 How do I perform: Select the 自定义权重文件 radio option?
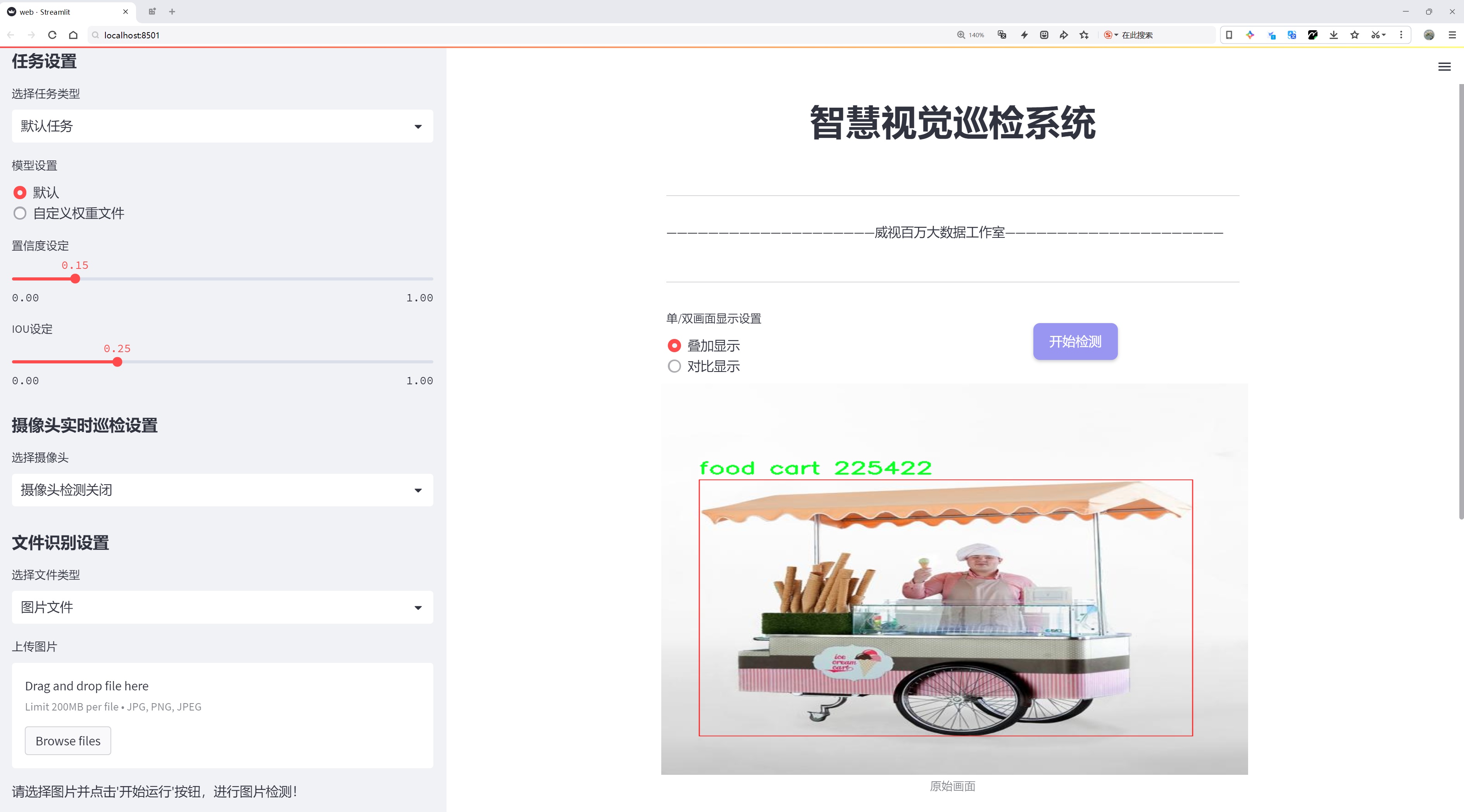point(20,213)
